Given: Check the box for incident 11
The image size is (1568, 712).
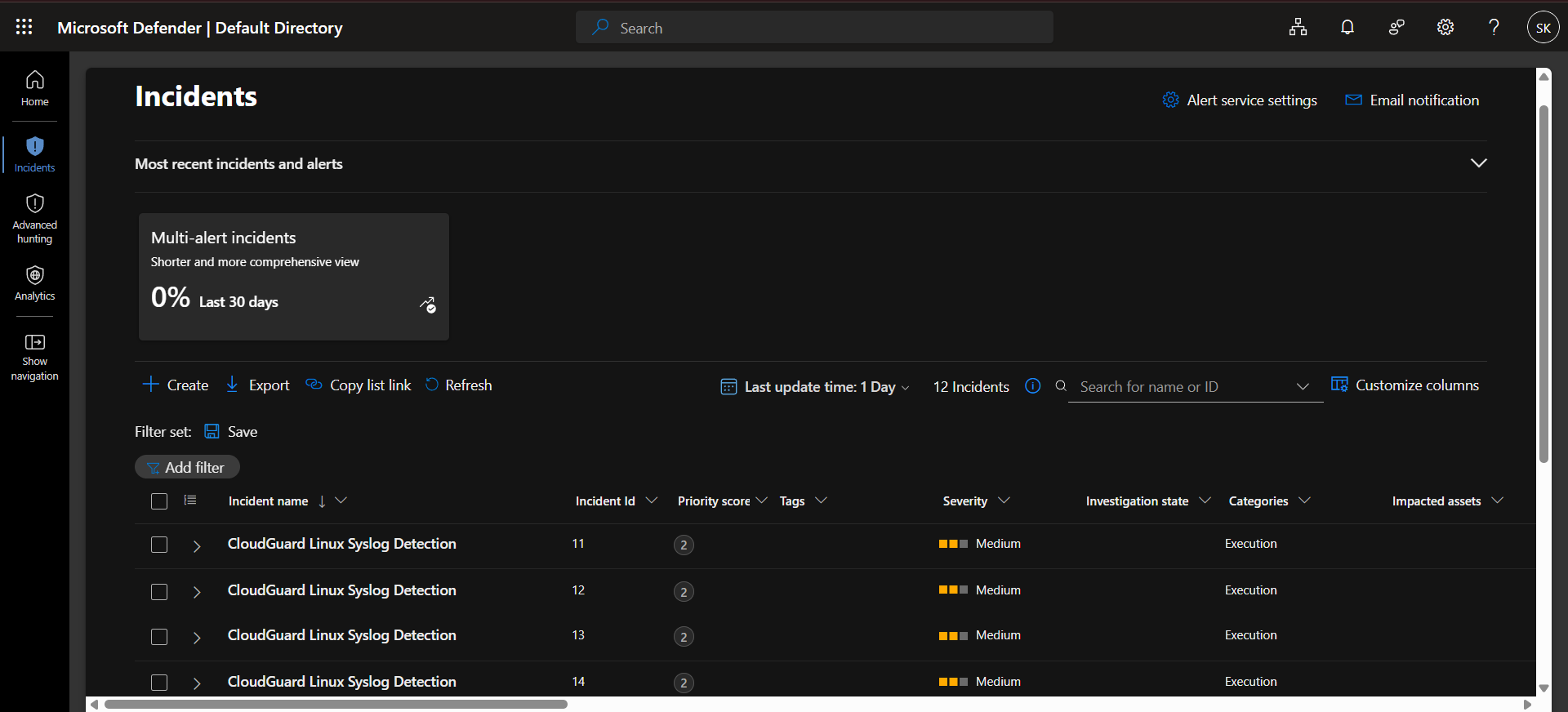Looking at the screenshot, I should pyautogui.click(x=159, y=545).
